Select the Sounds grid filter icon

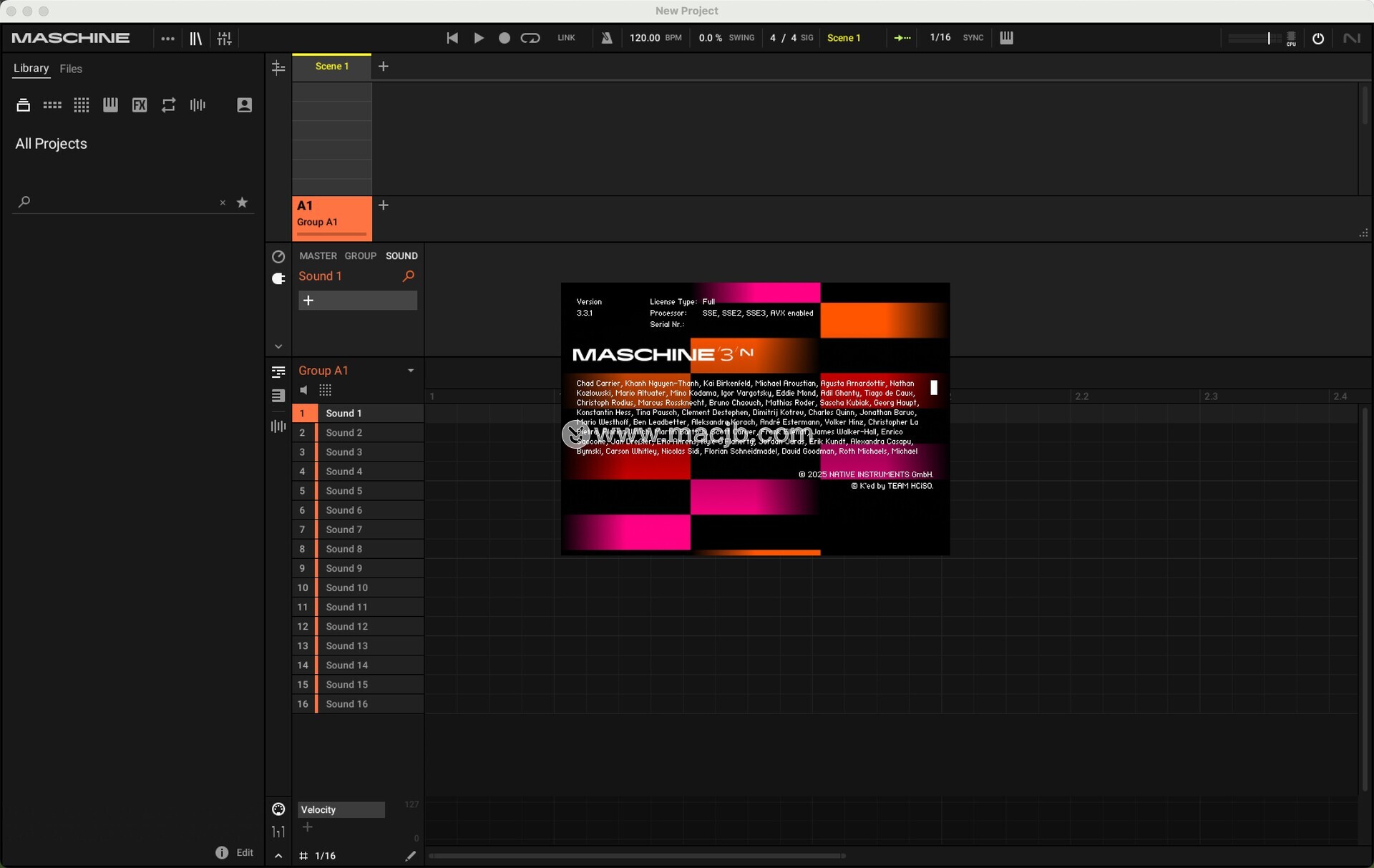point(82,105)
